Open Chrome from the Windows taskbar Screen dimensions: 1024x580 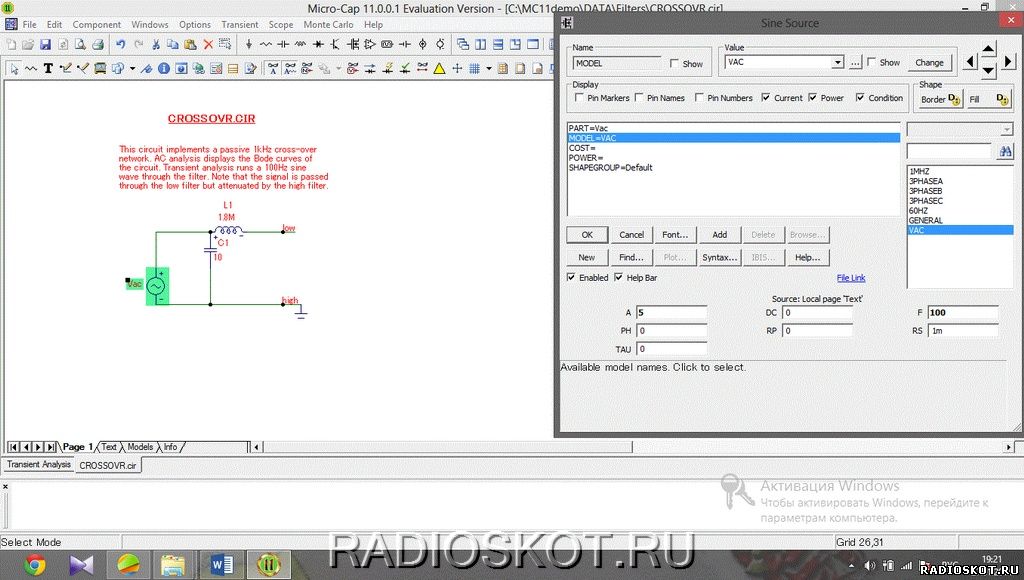pos(35,564)
